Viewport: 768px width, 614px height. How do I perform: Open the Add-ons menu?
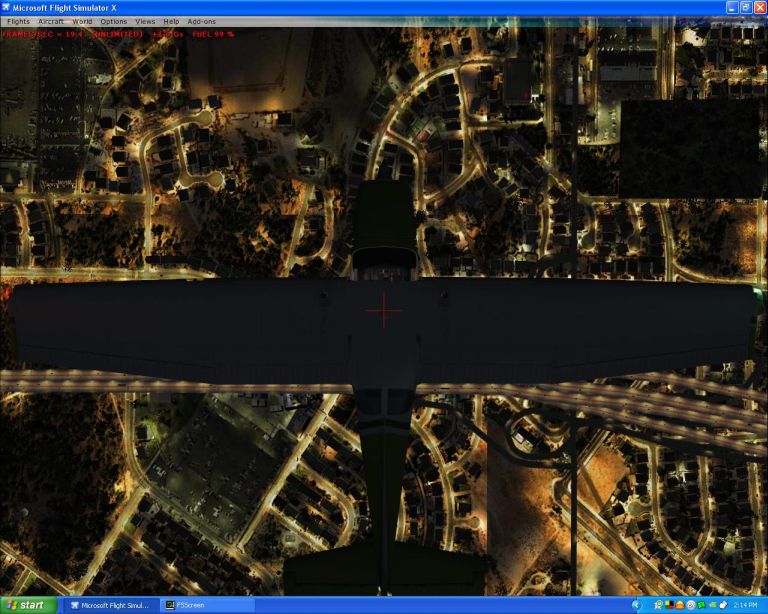point(201,22)
